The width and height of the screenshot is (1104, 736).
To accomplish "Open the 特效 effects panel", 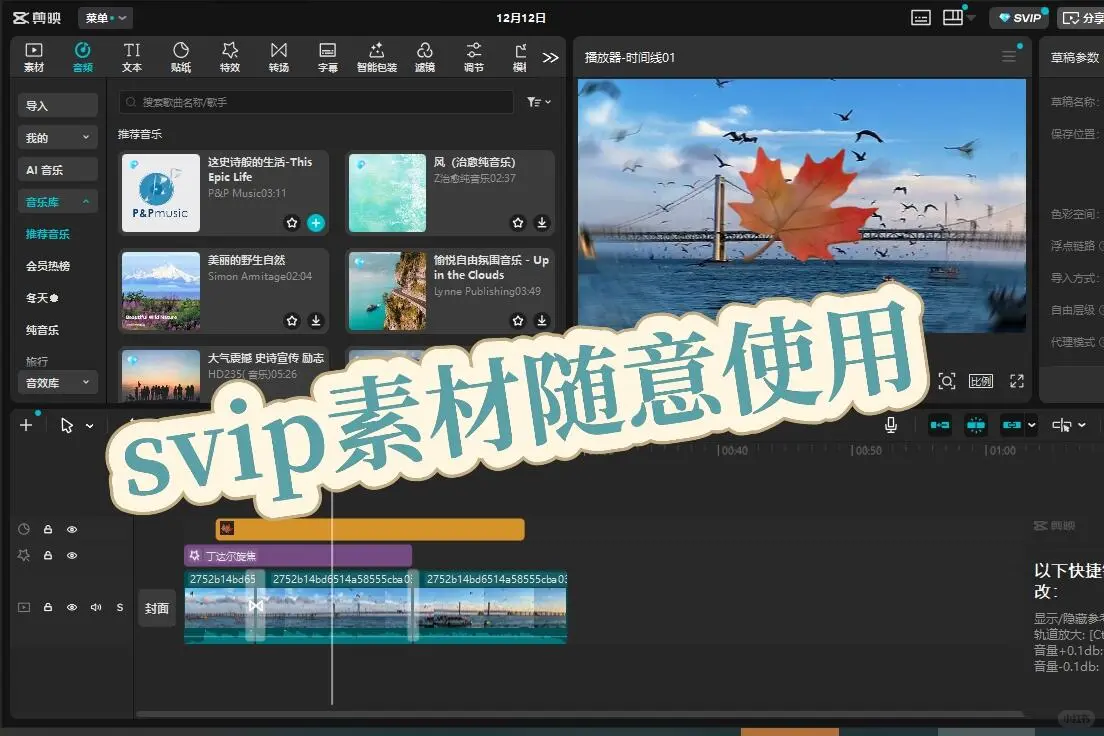I will click(230, 55).
